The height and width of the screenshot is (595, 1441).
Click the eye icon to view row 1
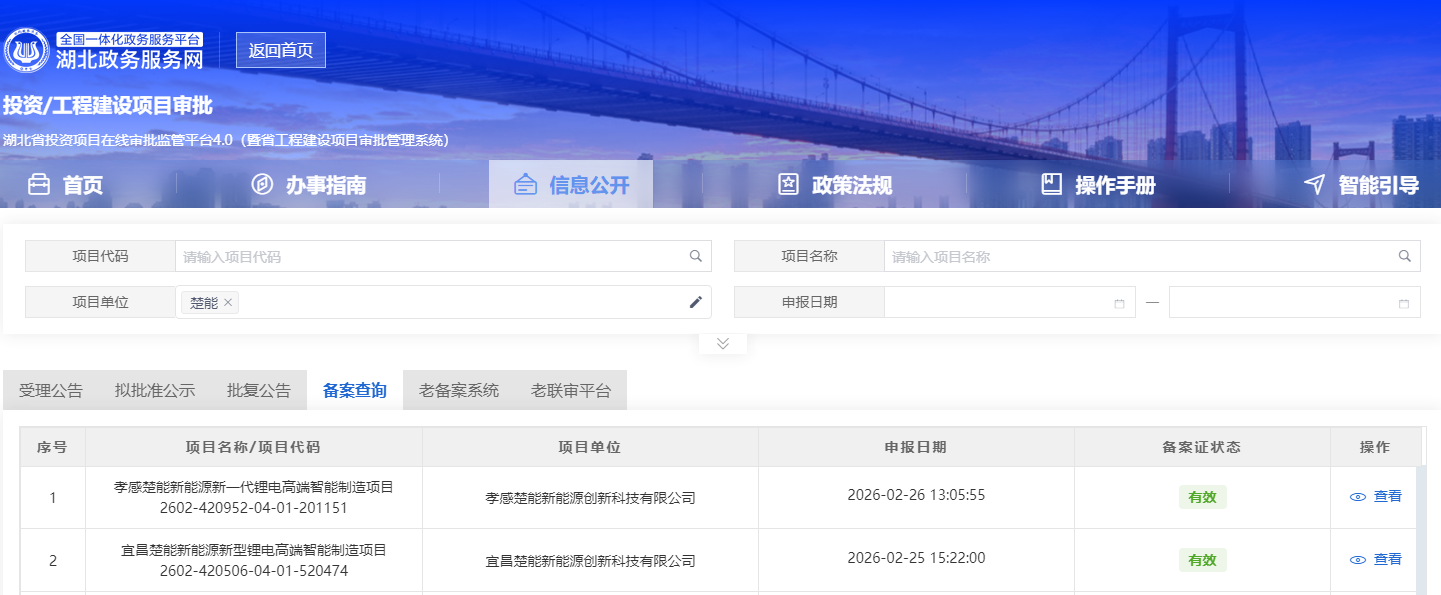1357,497
